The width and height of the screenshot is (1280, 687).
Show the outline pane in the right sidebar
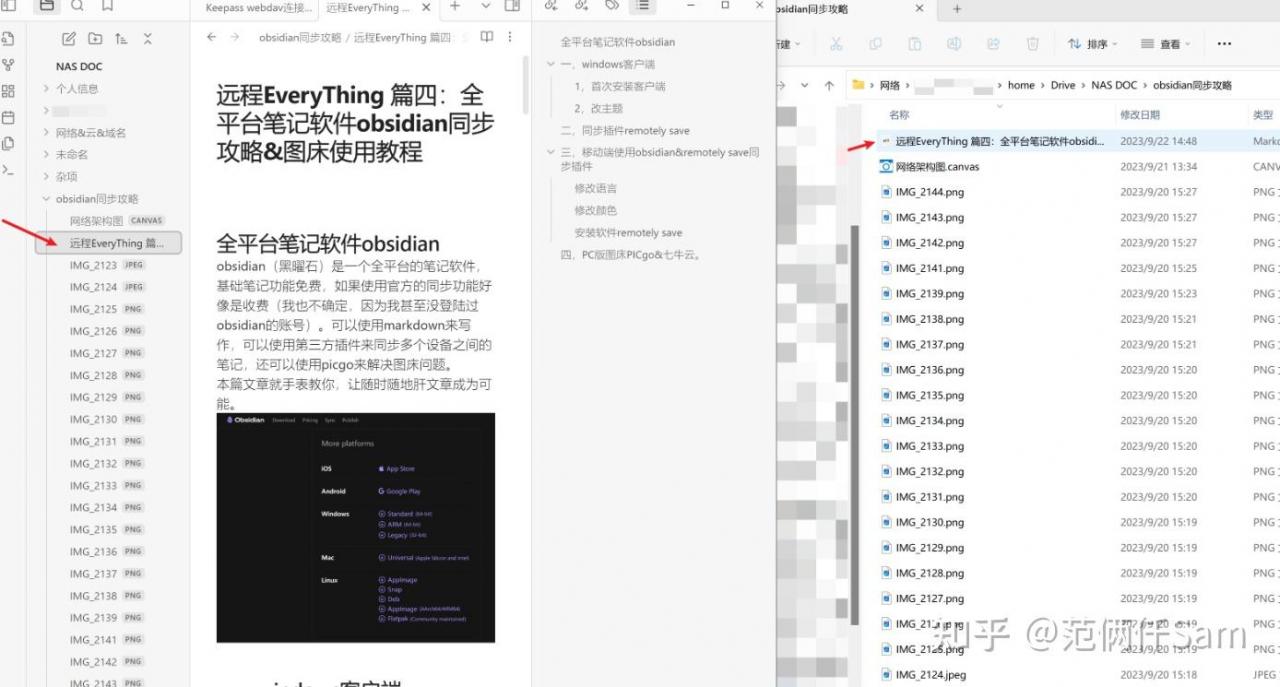tap(642, 6)
